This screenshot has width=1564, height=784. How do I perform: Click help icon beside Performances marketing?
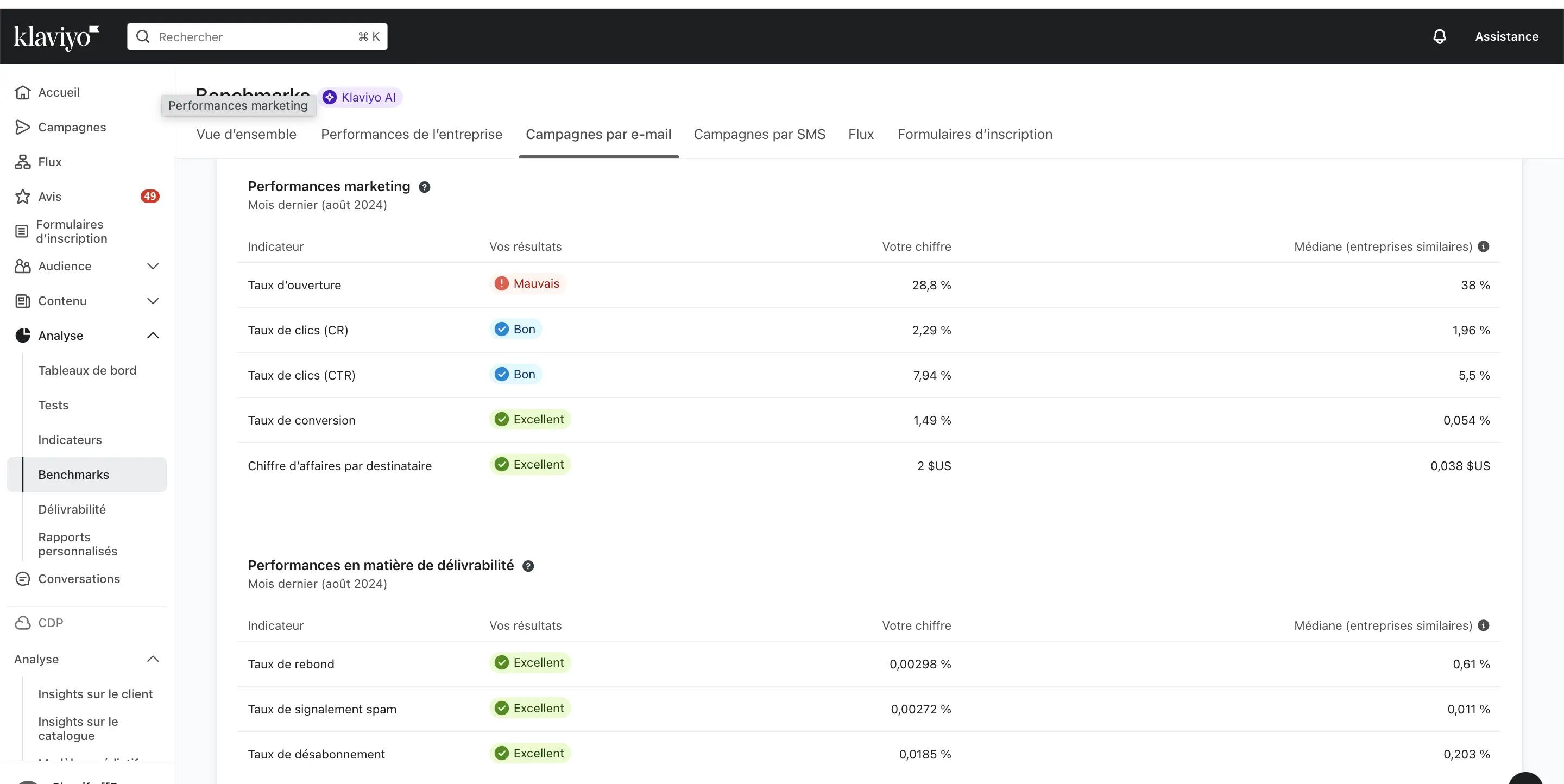(424, 187)
